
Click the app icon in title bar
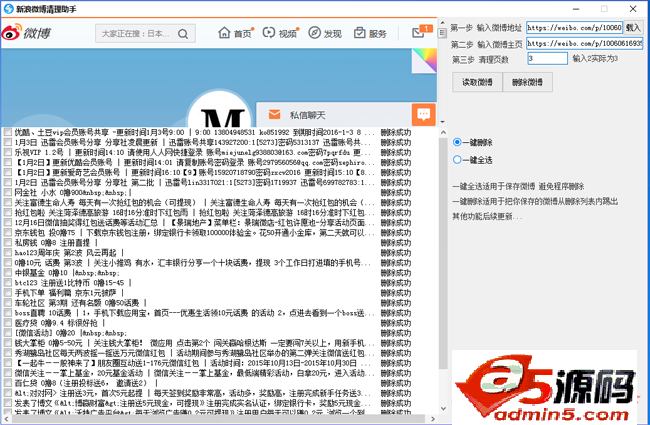(x=8, y=9)
